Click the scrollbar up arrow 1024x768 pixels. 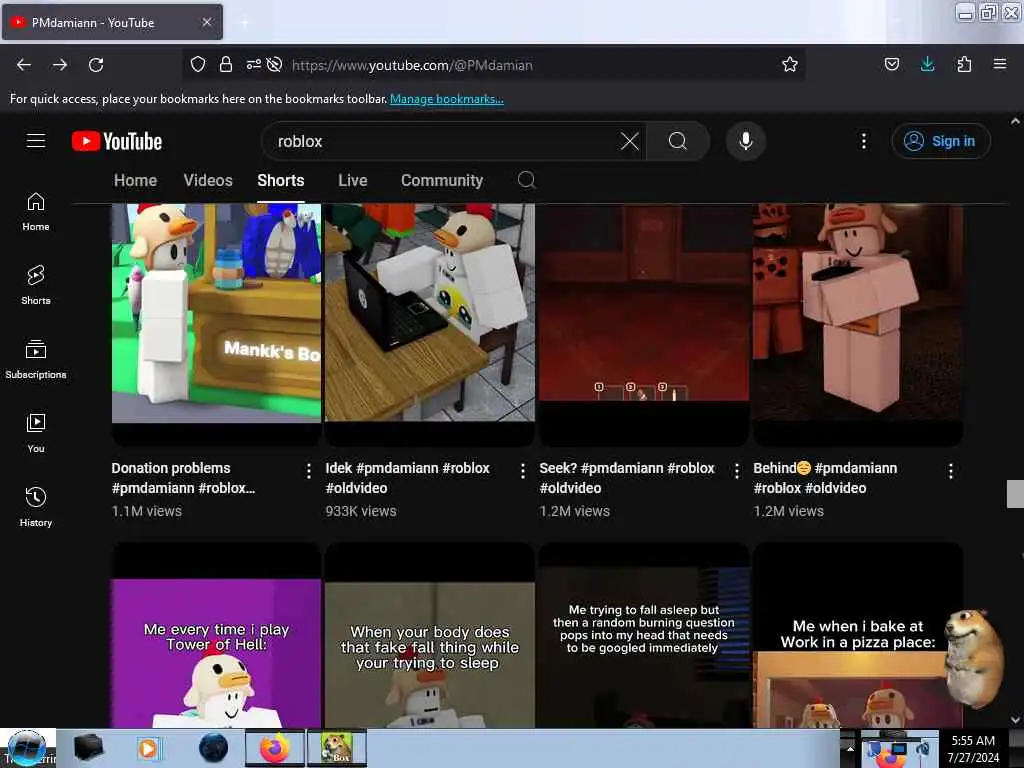coord(1015,121)
